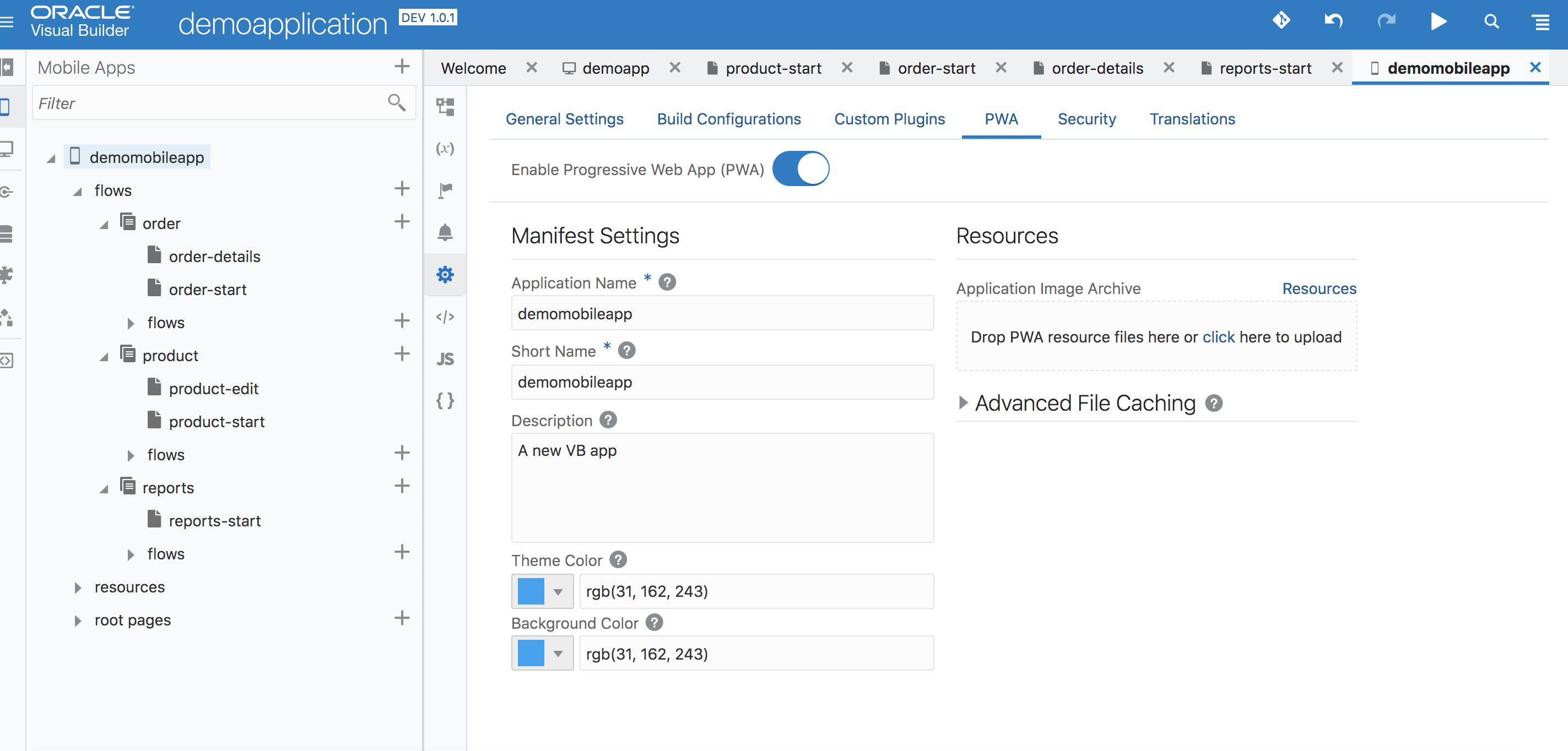The image size is (1568, 751).
Task: Collapse the top-level flows node
Action: click(x=77, y=192)
